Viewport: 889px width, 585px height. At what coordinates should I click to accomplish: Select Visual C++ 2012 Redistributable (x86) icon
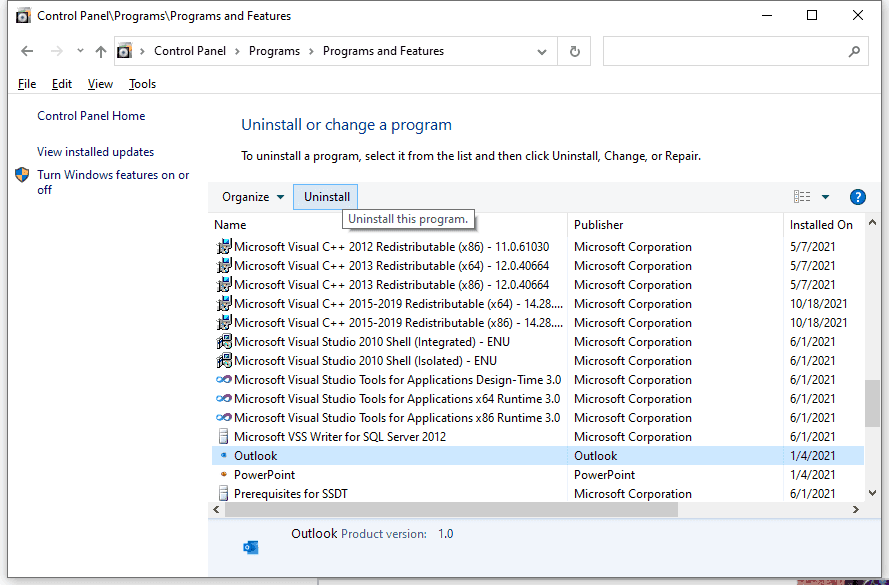point(224,247)
